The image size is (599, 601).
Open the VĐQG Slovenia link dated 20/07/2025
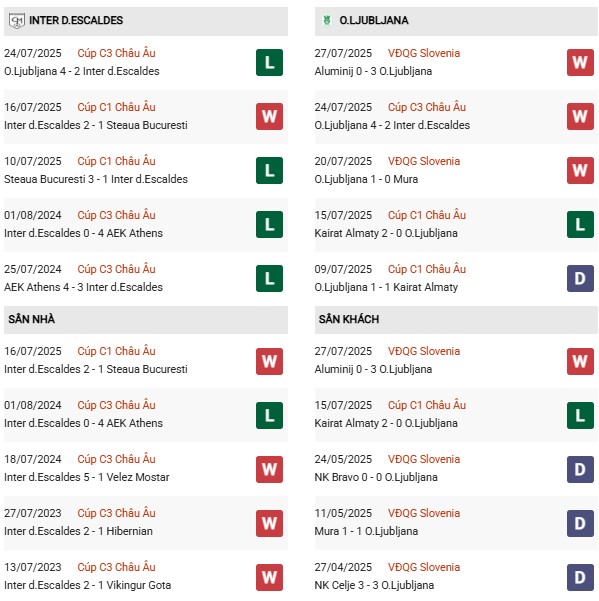[423, 161]
